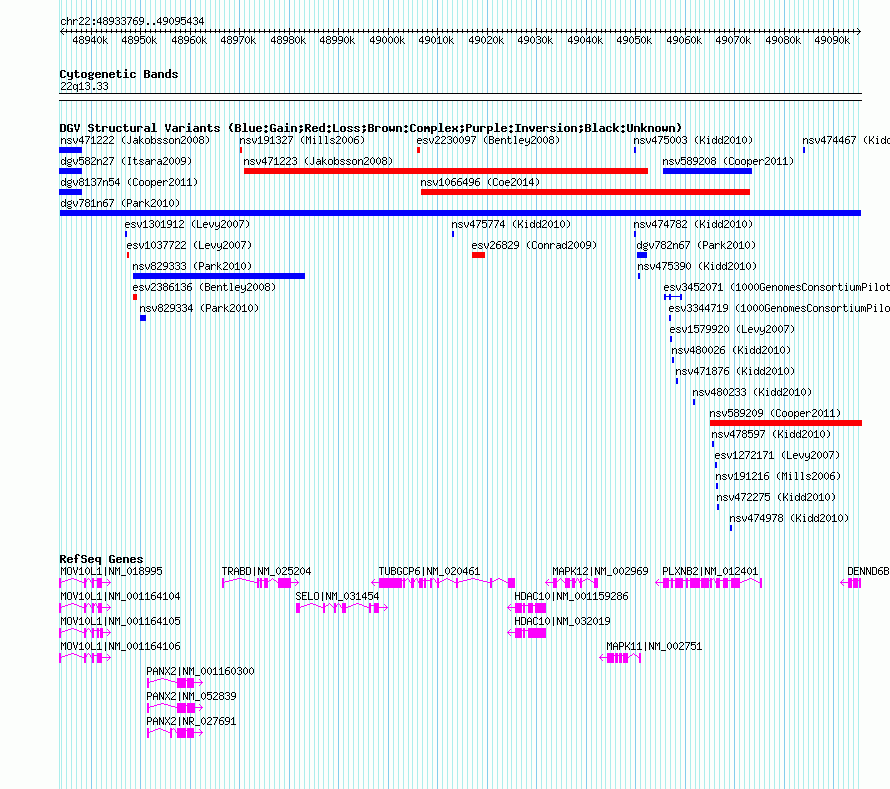The height and width of the screenshot is (789, 890).
Task: Open MOV10L1|NM_018995 gene label
Action: 111,571
